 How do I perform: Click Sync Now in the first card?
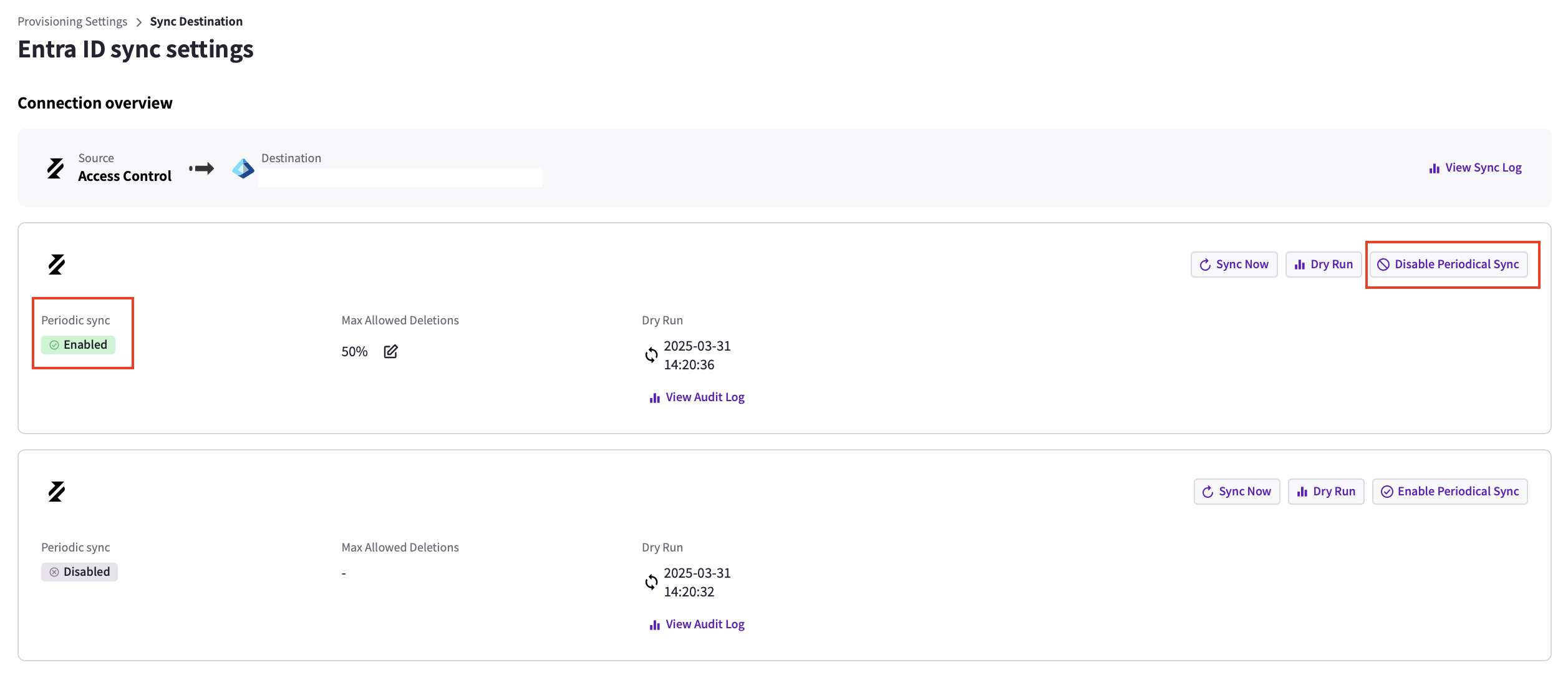point(1234,265)
